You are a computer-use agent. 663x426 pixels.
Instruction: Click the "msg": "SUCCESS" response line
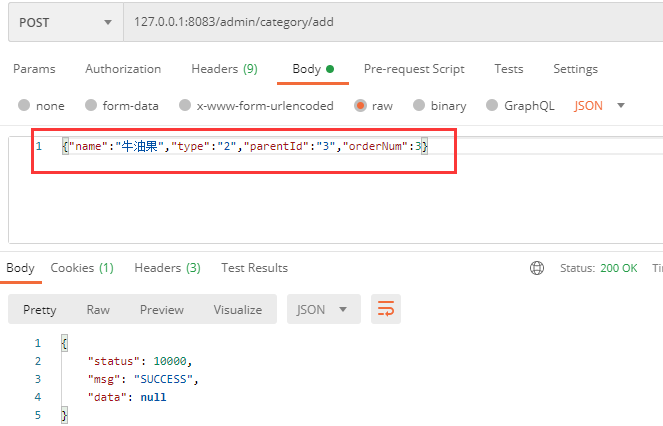point(143,379)
